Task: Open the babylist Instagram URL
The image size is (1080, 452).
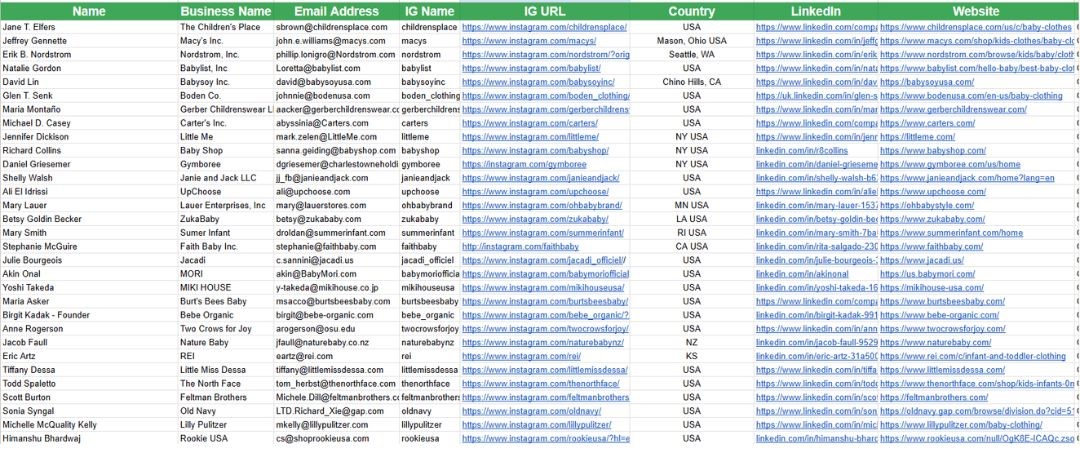Action: coord(531,68)
